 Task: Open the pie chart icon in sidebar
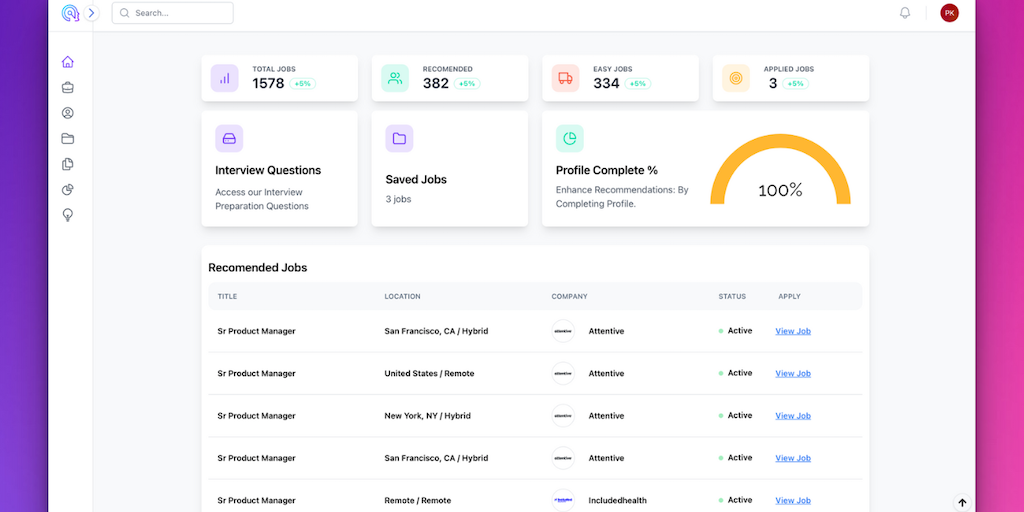click(68, 190)
